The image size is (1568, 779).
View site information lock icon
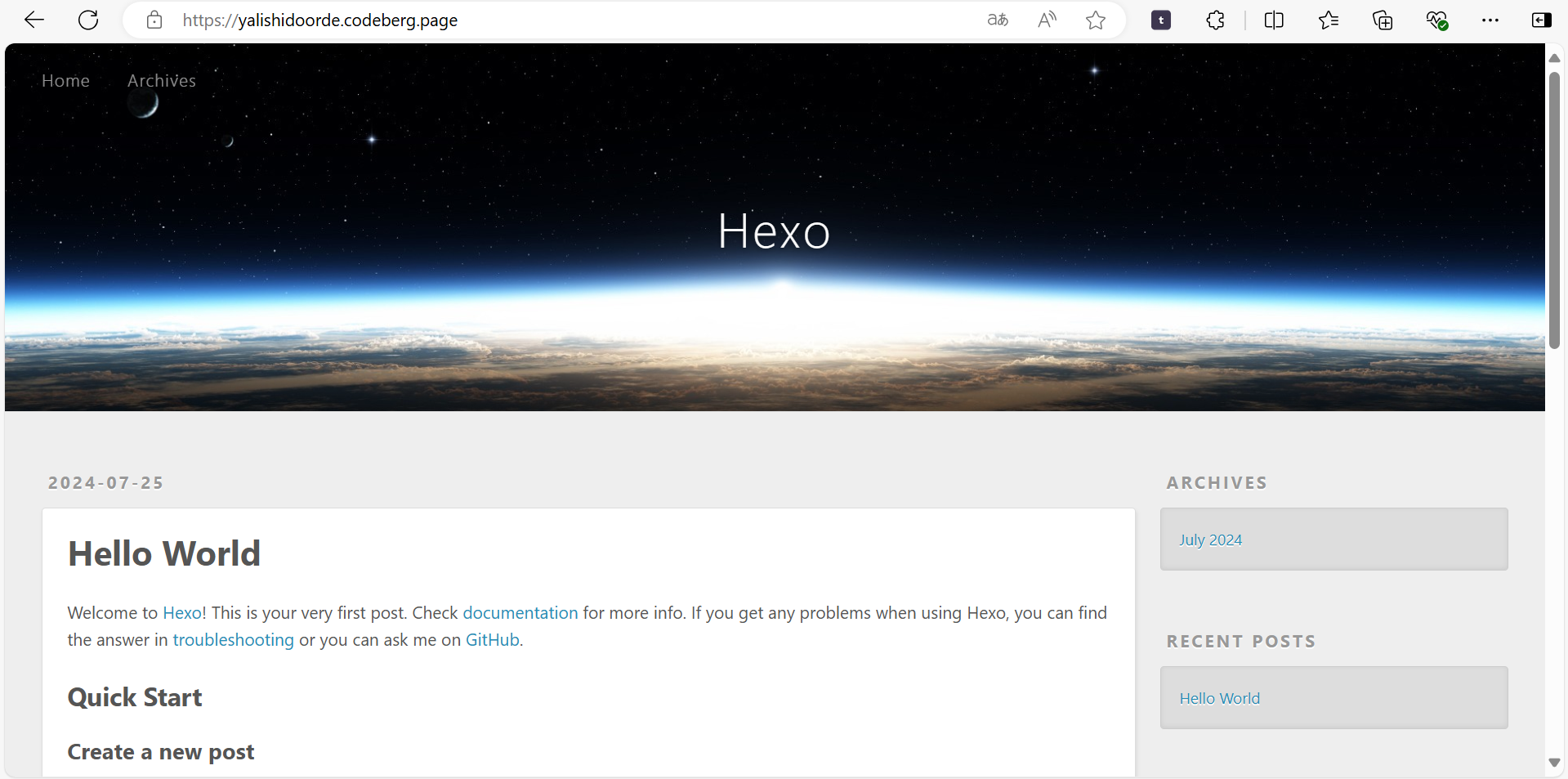[x=154, y=20]
